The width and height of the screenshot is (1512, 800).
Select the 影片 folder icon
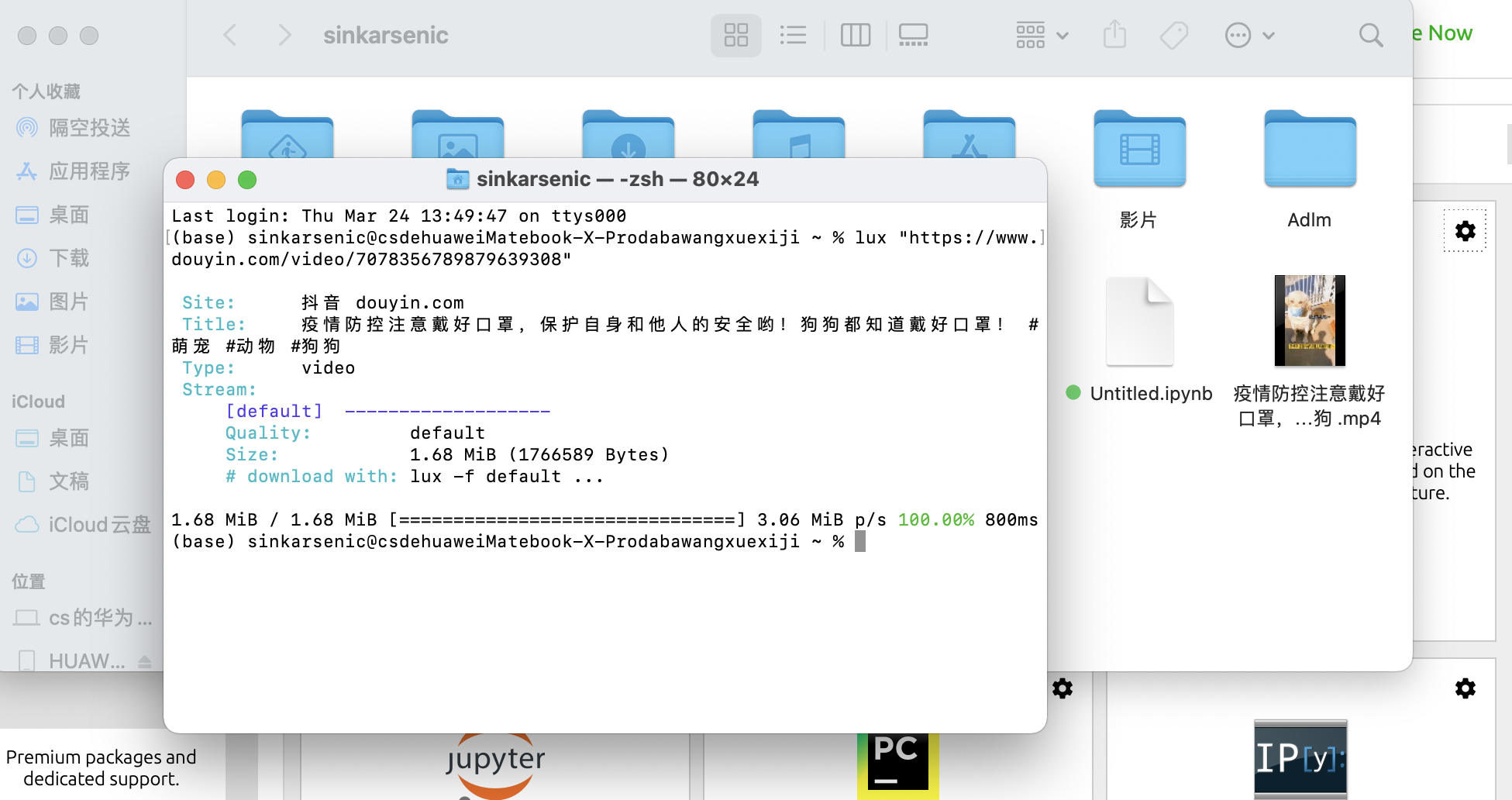pos(1139,149)
